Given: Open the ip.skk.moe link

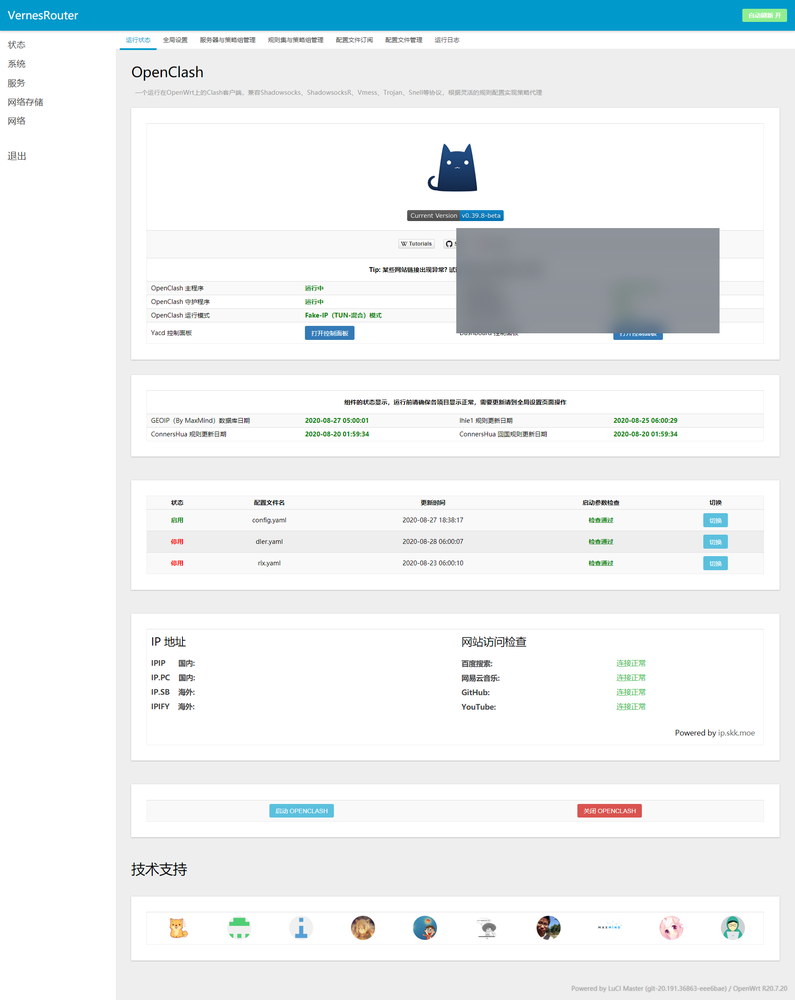Looking at the screenshot, I should coord(736,733).
